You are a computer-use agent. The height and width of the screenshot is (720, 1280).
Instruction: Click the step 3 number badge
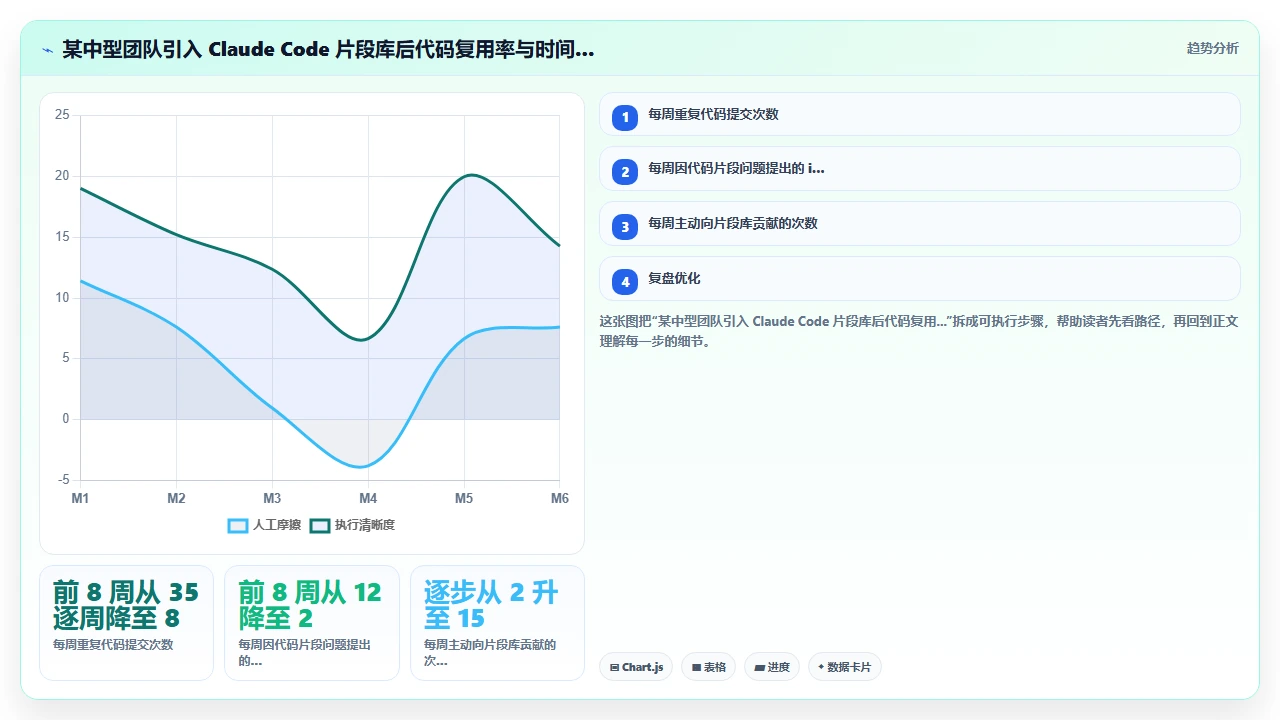(625, 227)
